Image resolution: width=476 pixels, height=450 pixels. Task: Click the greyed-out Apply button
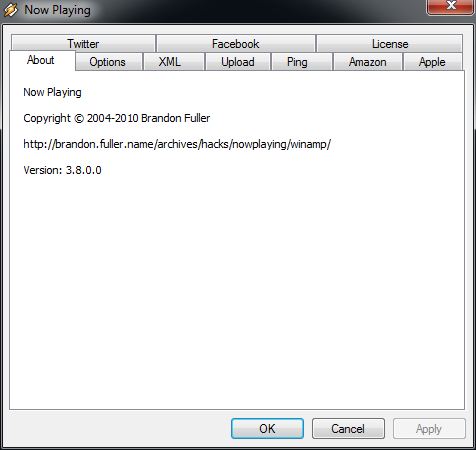coord(429,429)
